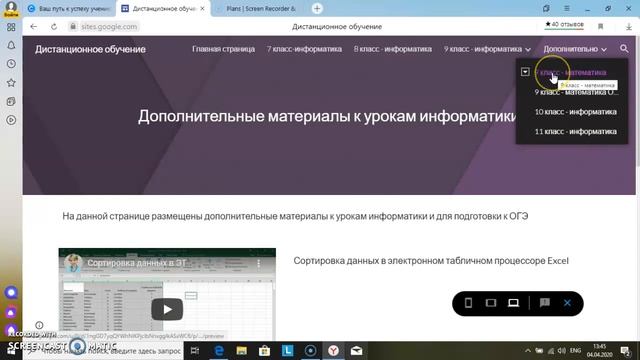The width and height of the screenshot is (640, 360).
Task: Open the L app on taskbar
Action: 288,351
